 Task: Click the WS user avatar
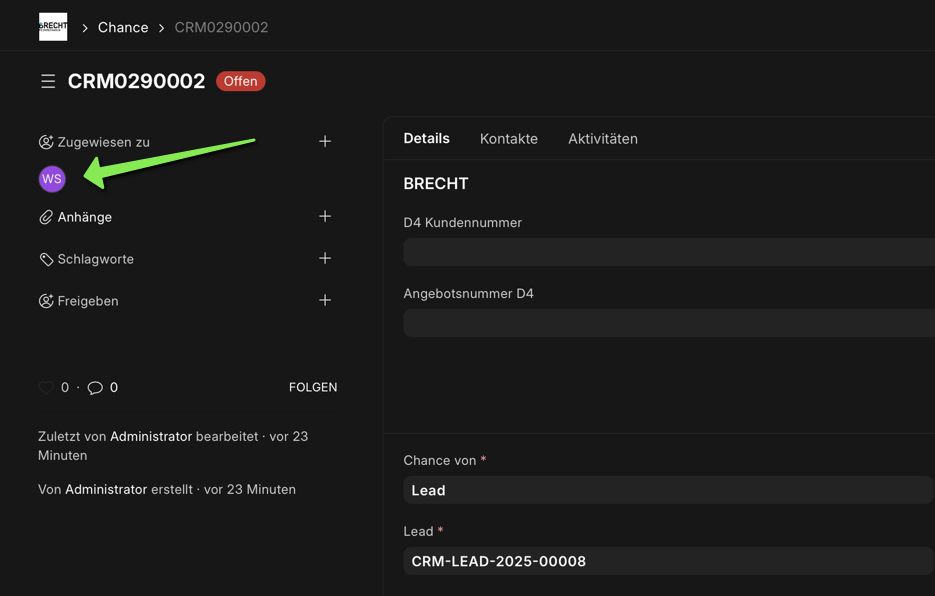click(x=52, y=179)
